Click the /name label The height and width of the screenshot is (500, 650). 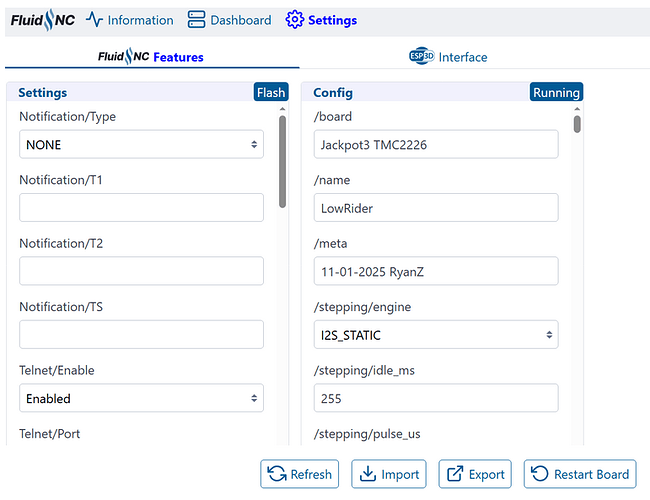tap(332, 180)
